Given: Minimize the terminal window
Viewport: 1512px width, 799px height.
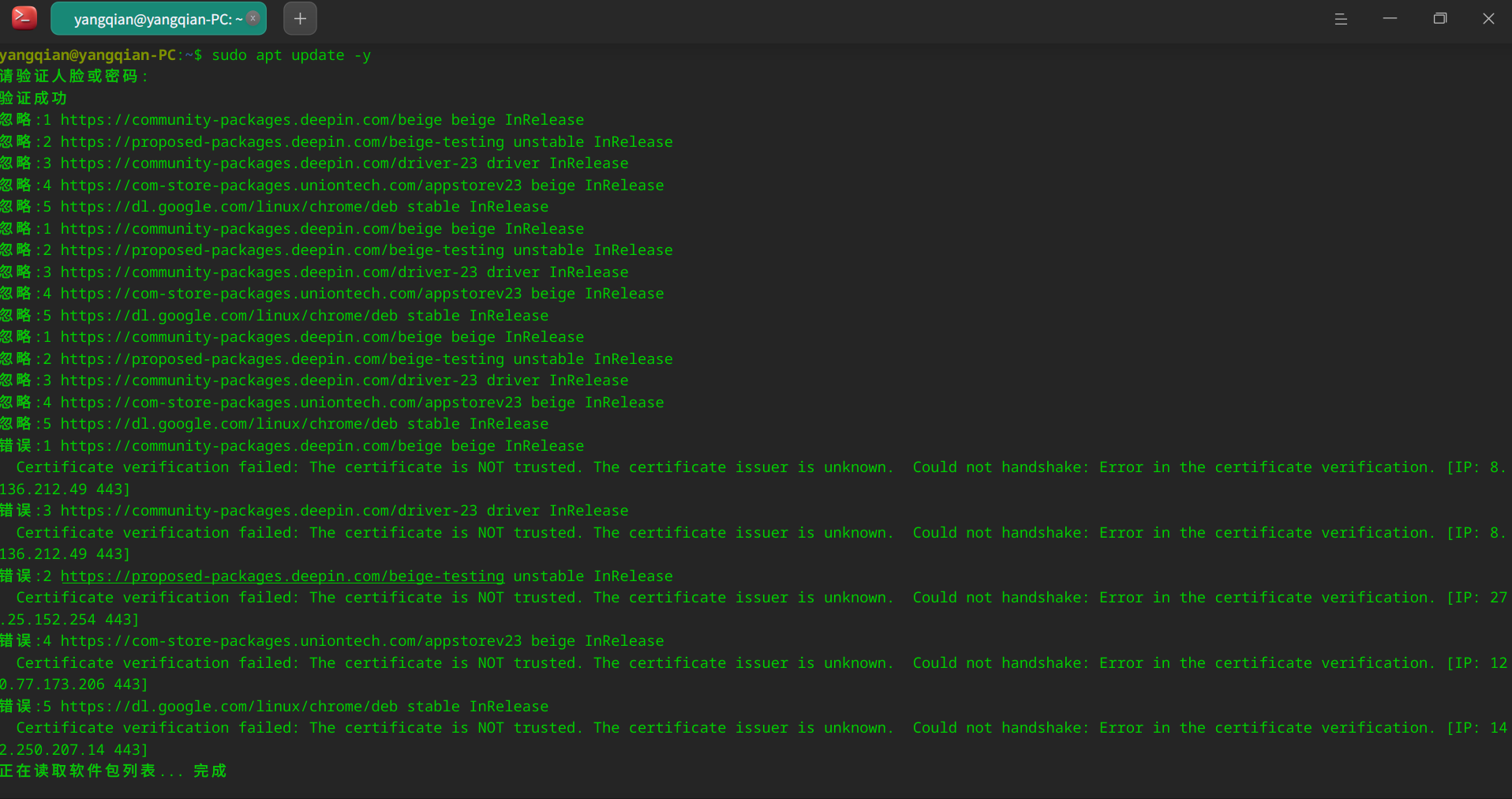Looking at the screenshot, I should click(x=1390, y=18).
